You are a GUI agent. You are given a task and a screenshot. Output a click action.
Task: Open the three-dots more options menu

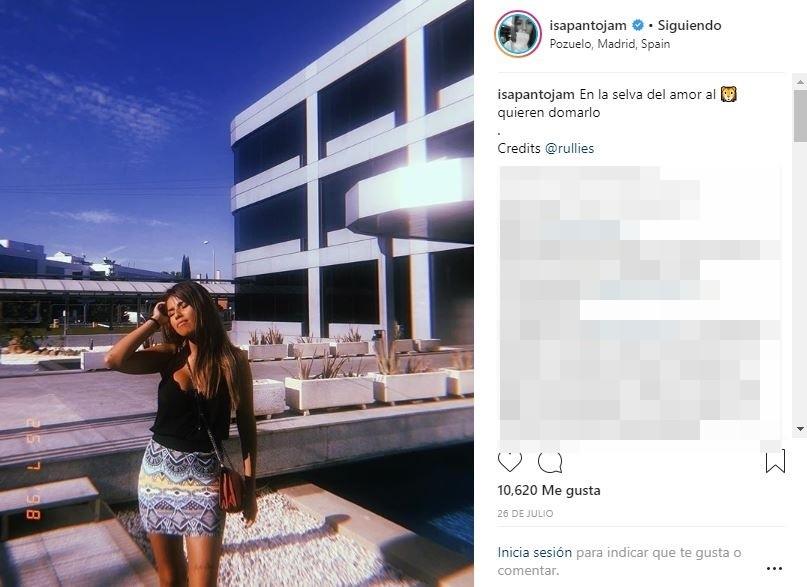click(775, 568)
